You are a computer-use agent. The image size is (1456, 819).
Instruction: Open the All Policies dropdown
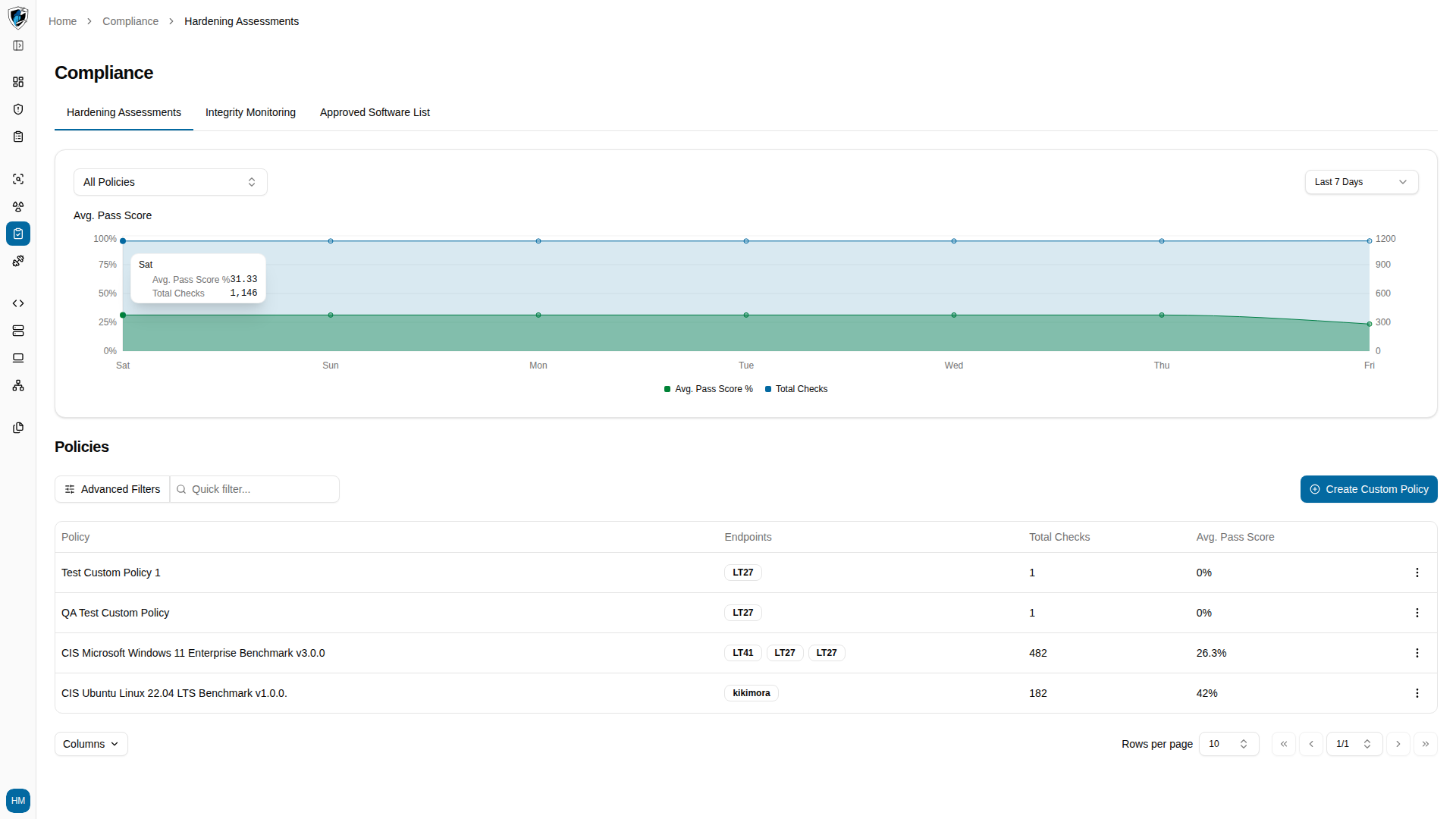coord(171,182)
